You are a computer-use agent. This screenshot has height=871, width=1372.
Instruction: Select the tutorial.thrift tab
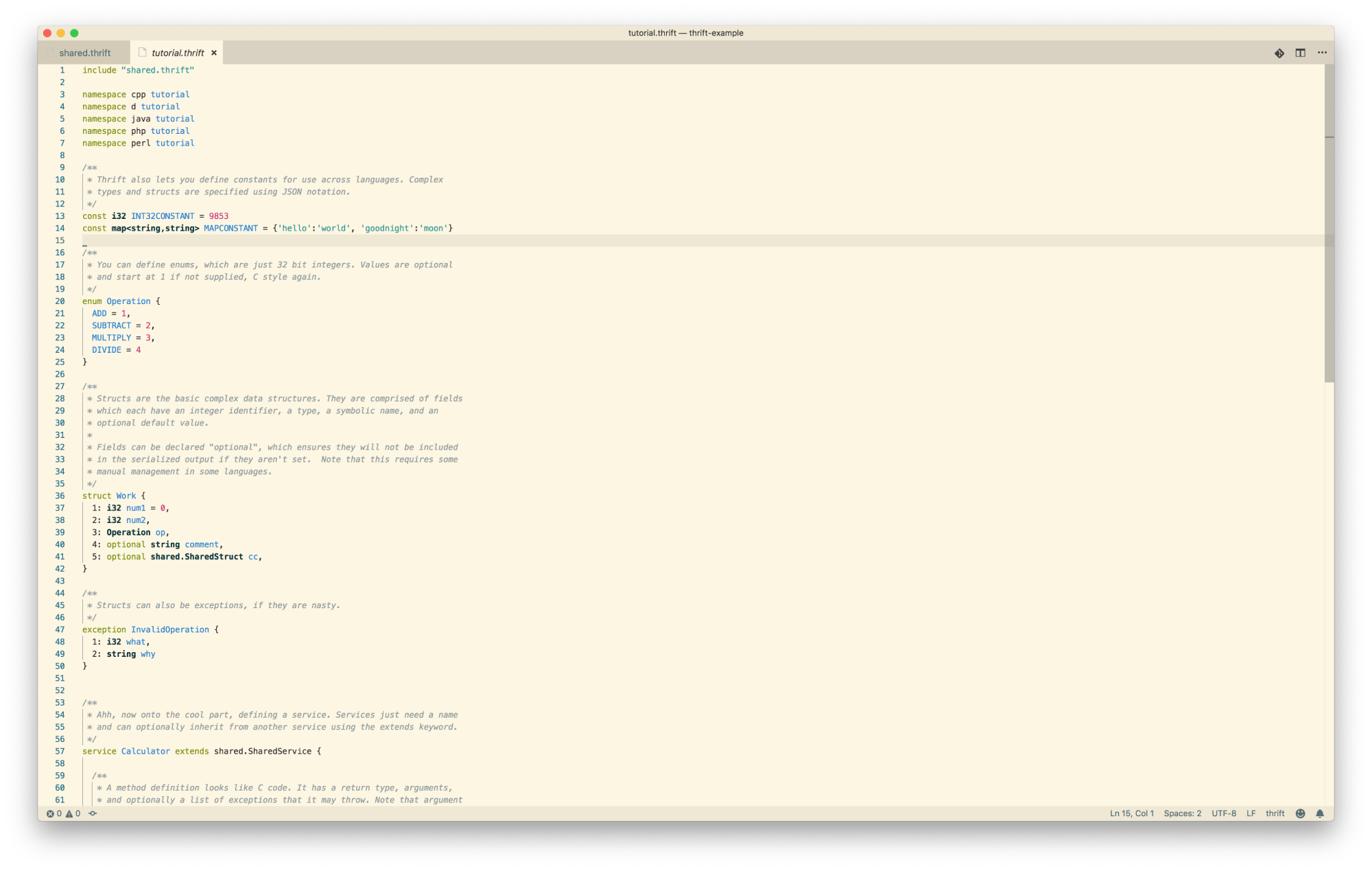click(x=178, y=53)
